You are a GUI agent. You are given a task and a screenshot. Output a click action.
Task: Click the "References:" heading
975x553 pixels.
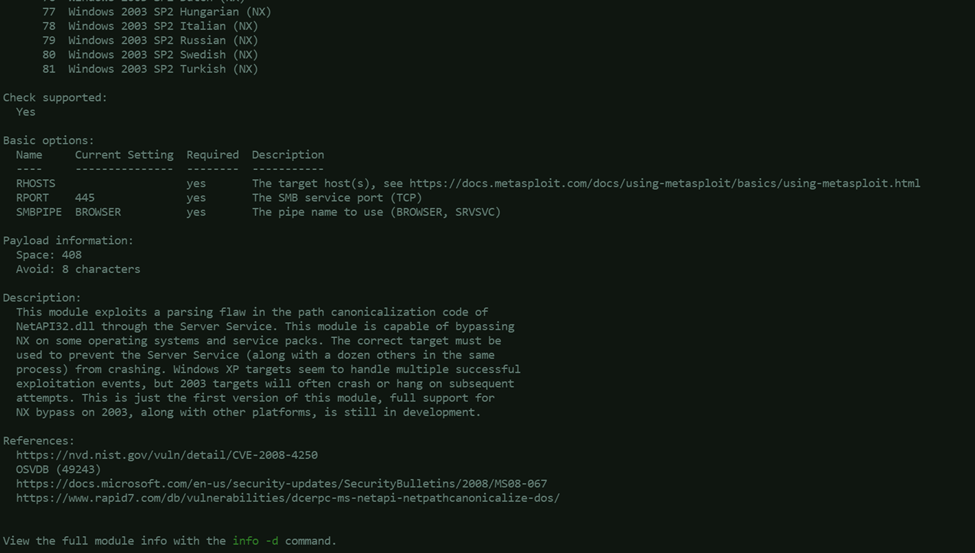pos(39,441)
